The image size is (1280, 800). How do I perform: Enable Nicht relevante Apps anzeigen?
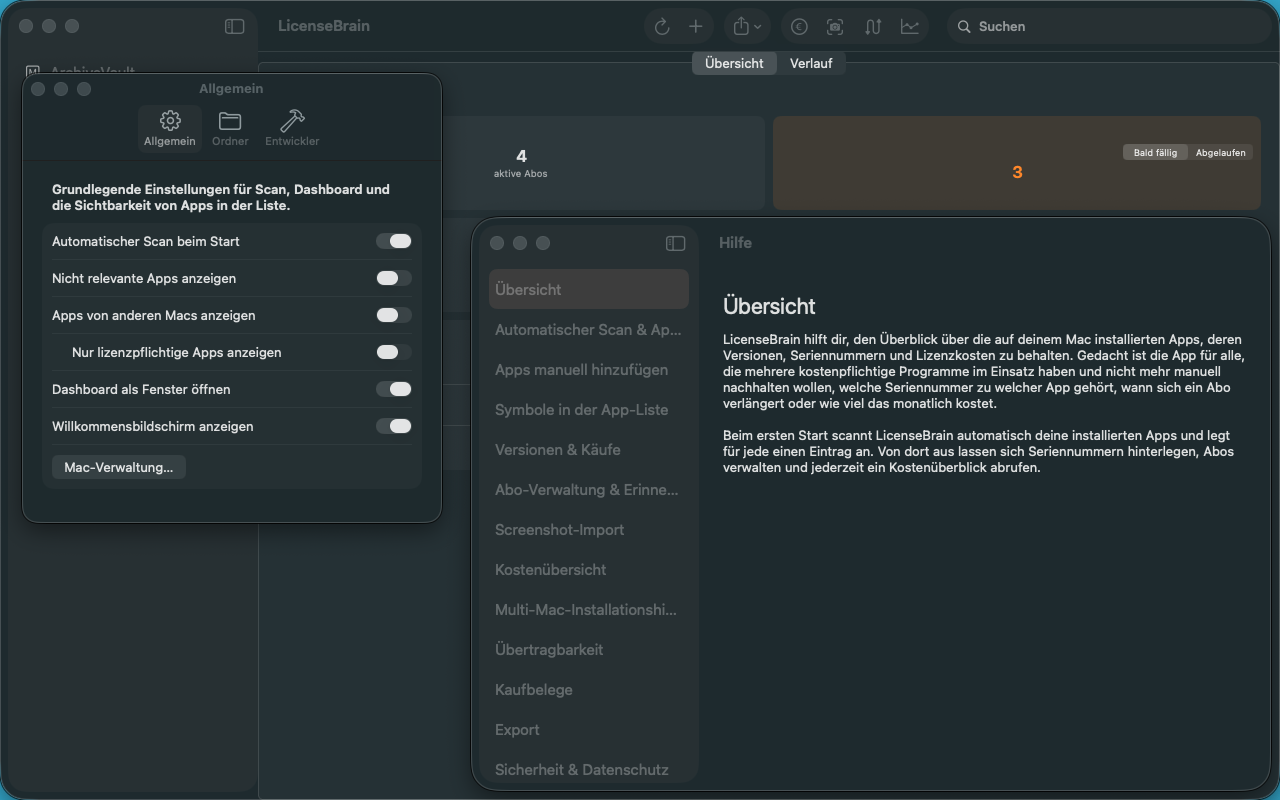[394, 278]
